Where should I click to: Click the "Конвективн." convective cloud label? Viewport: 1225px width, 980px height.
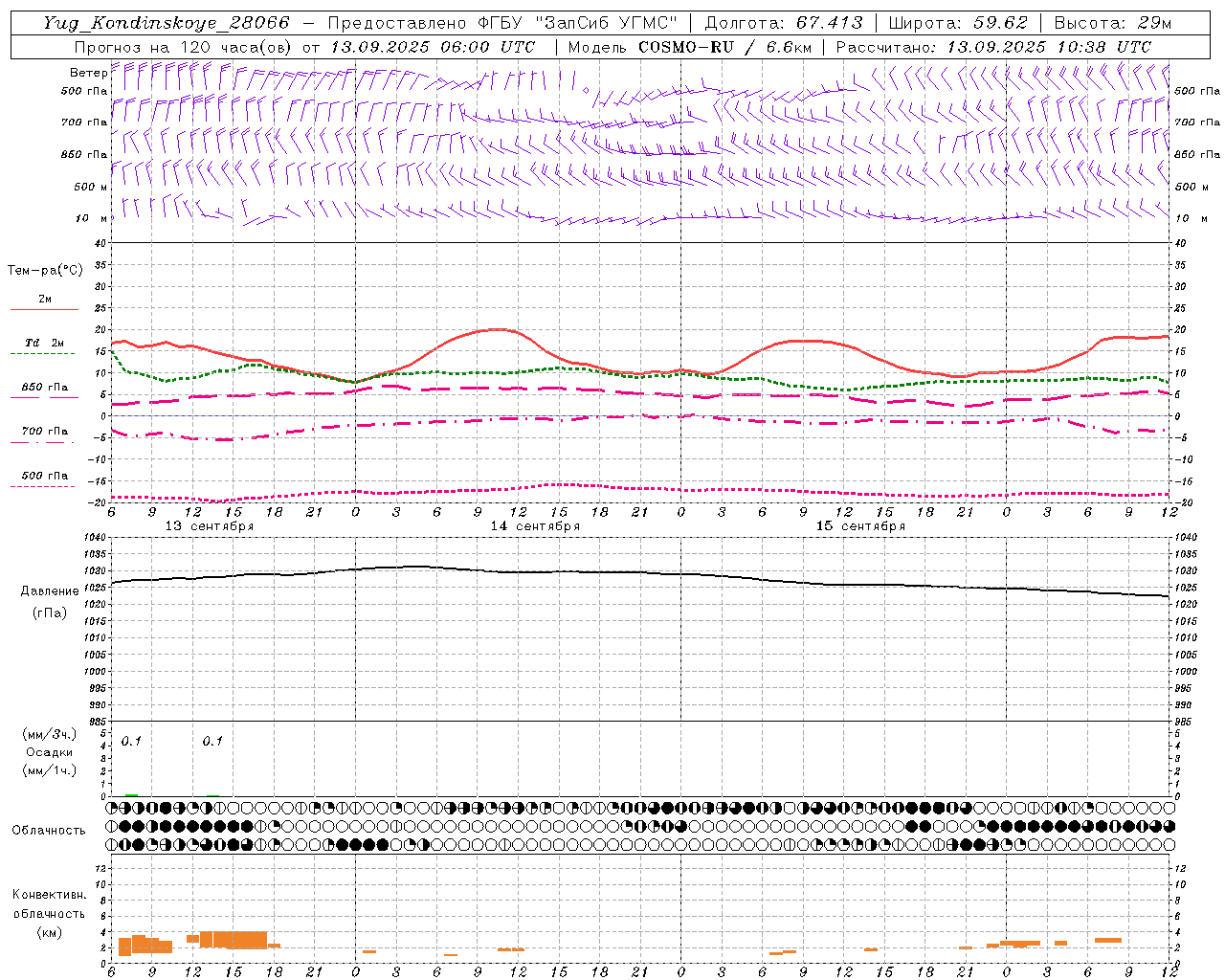click(x=50, y=895)
